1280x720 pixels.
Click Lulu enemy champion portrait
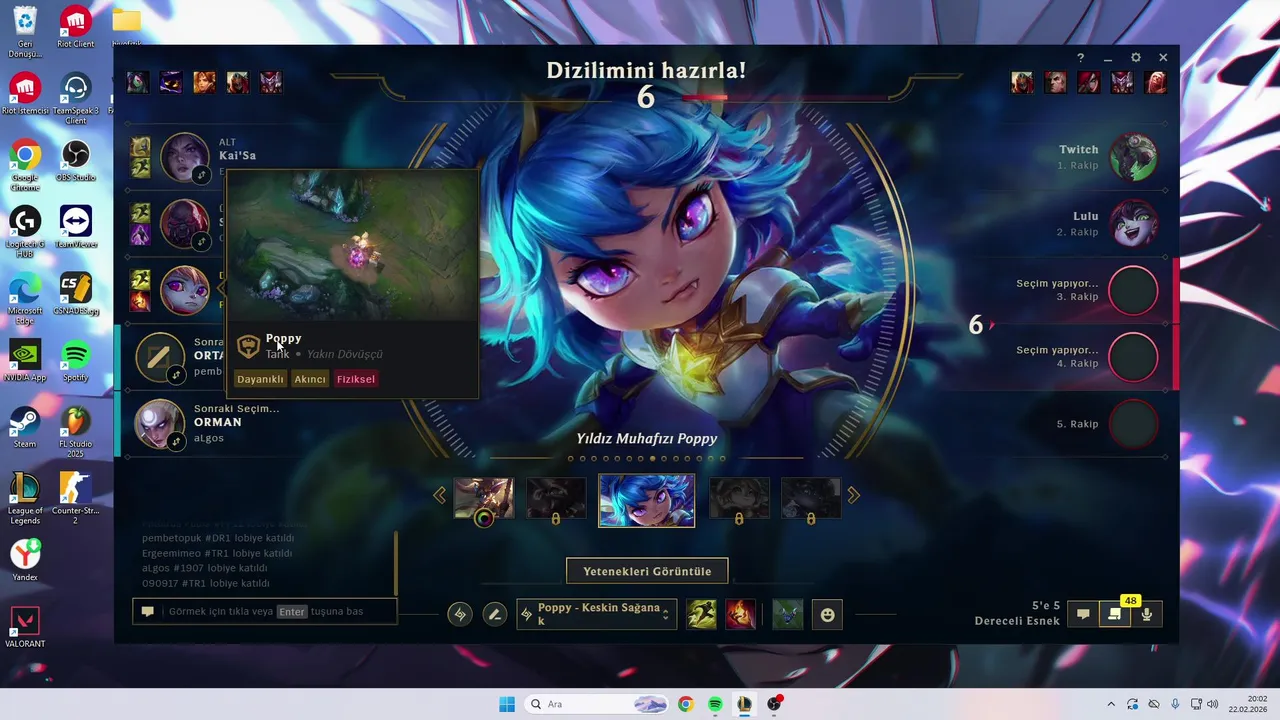(x=1133, y=223)
